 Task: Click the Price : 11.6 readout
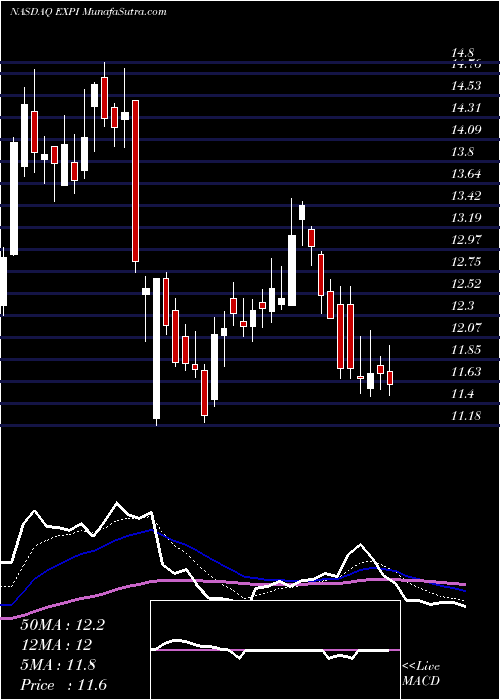63,685
